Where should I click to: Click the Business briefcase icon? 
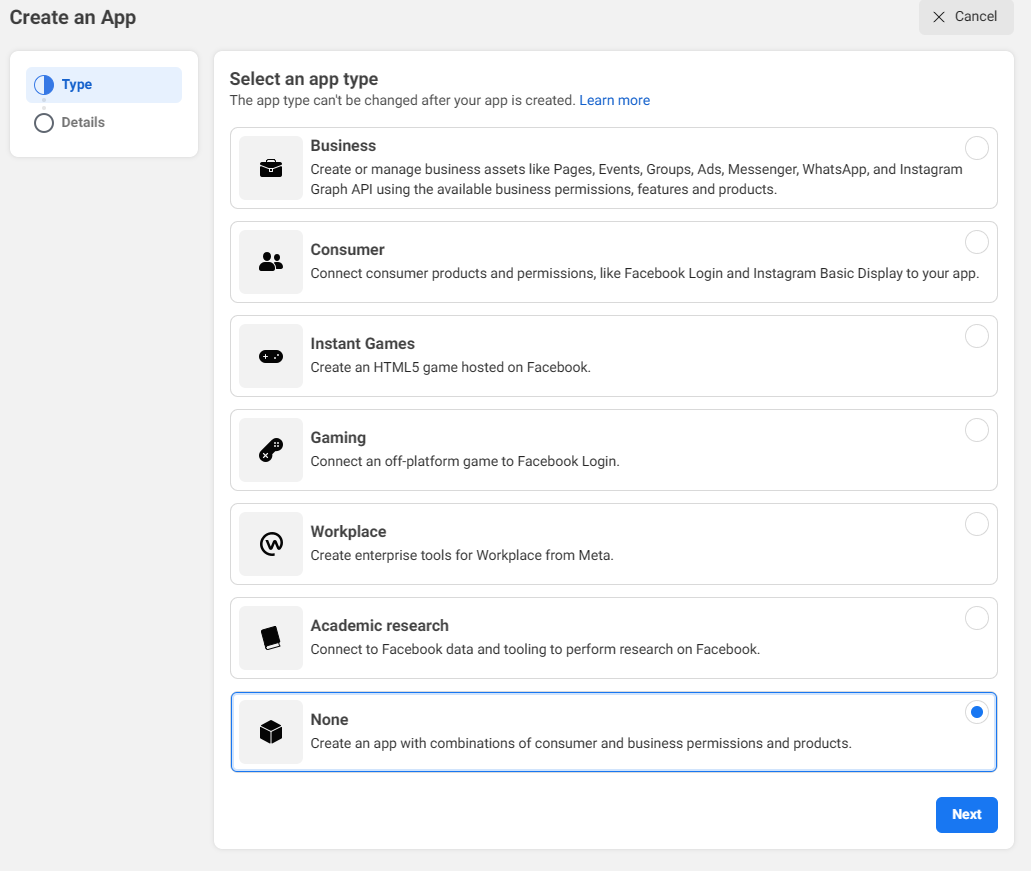pyautogui.click(x=271, y=168)
